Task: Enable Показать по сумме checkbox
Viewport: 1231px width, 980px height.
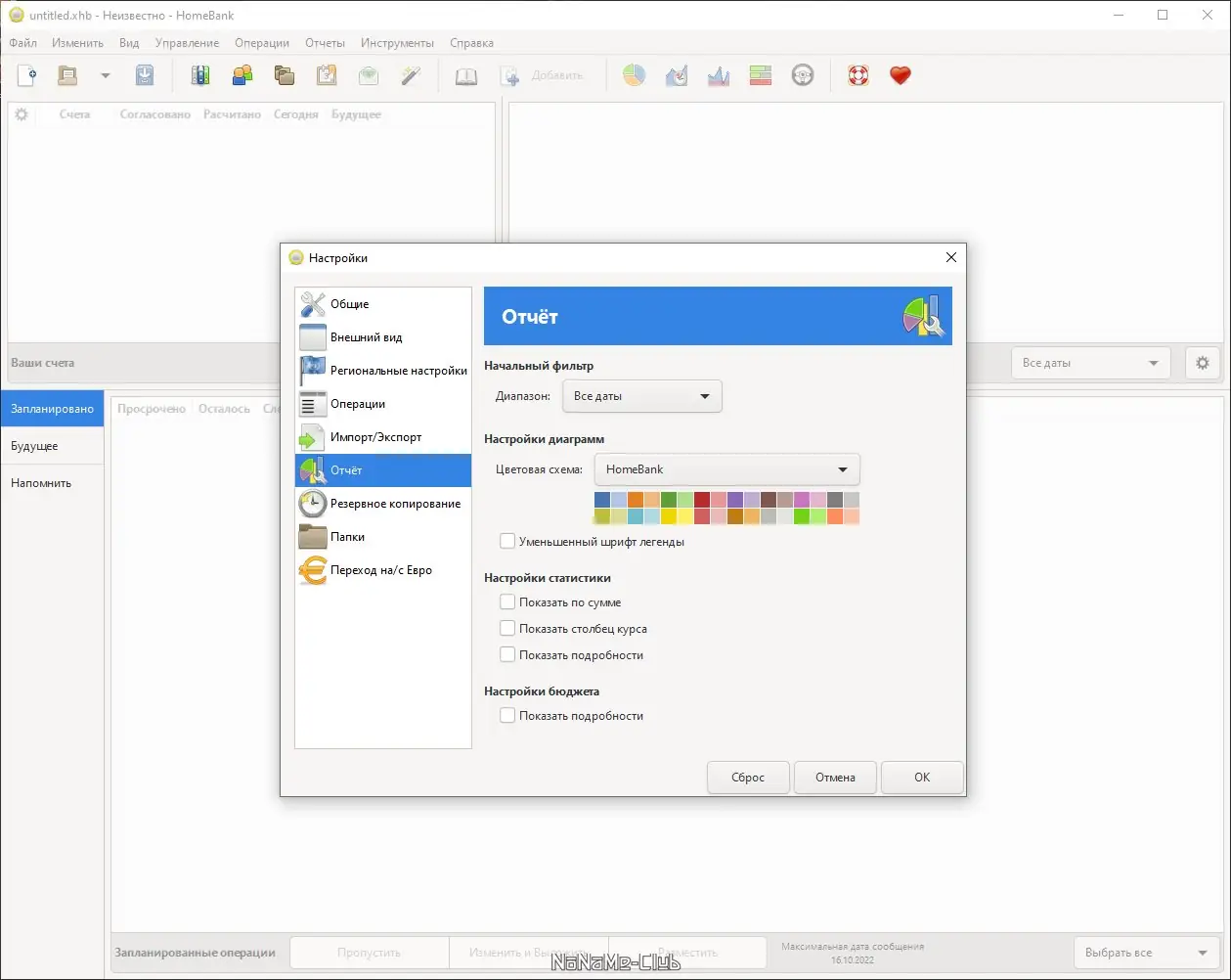Action: 506,602
